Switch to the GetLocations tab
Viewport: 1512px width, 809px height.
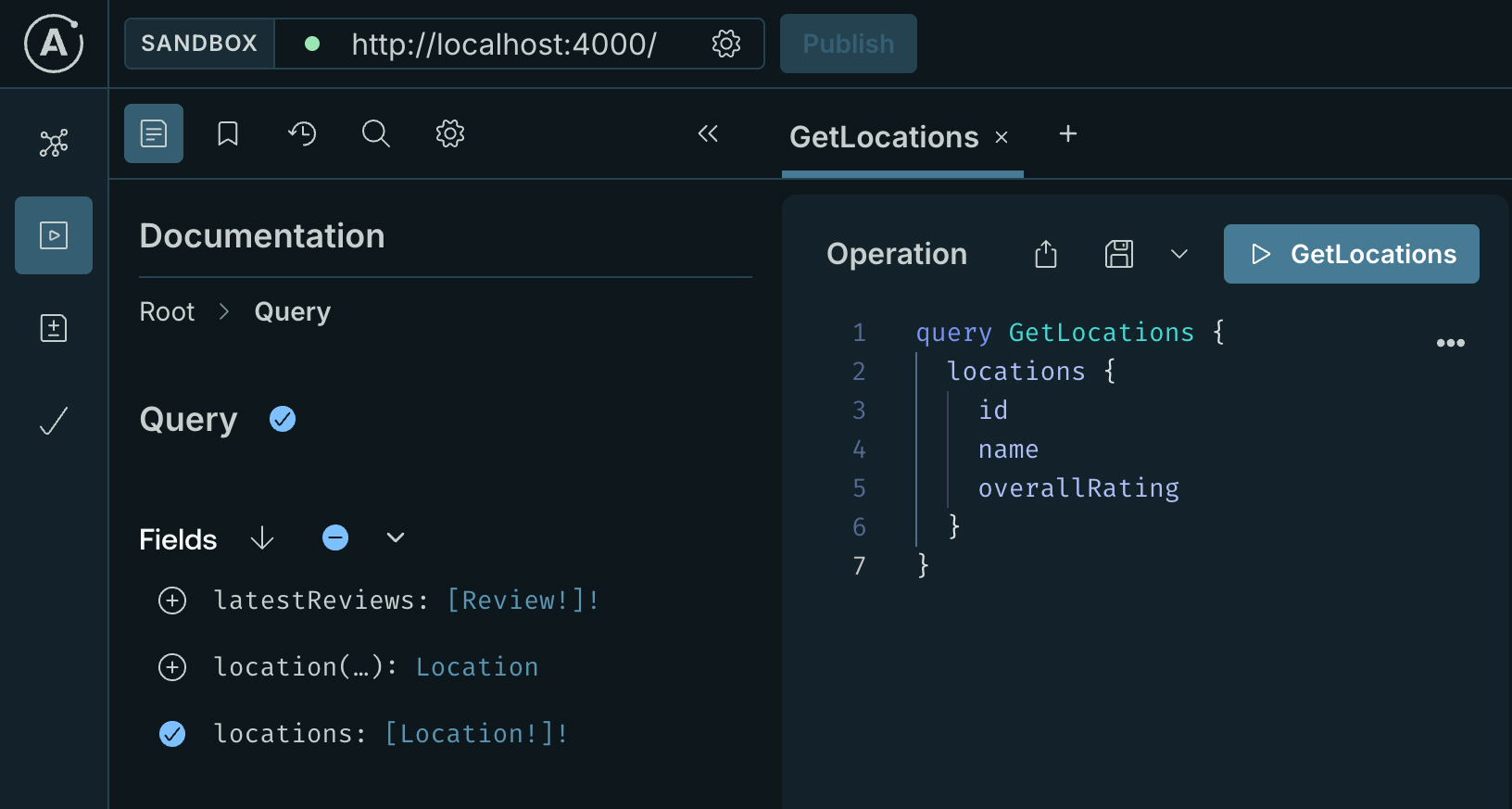tap(884, 137)
